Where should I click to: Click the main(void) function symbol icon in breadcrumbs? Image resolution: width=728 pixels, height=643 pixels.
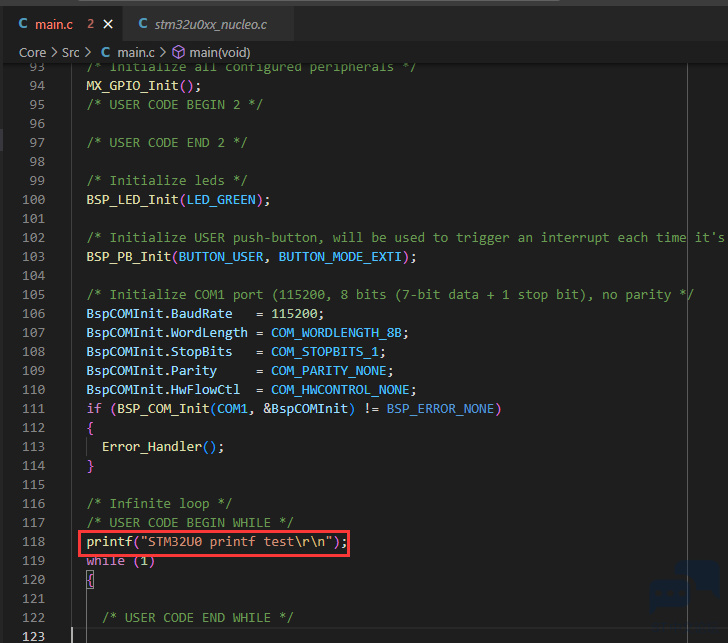point(179,52)
